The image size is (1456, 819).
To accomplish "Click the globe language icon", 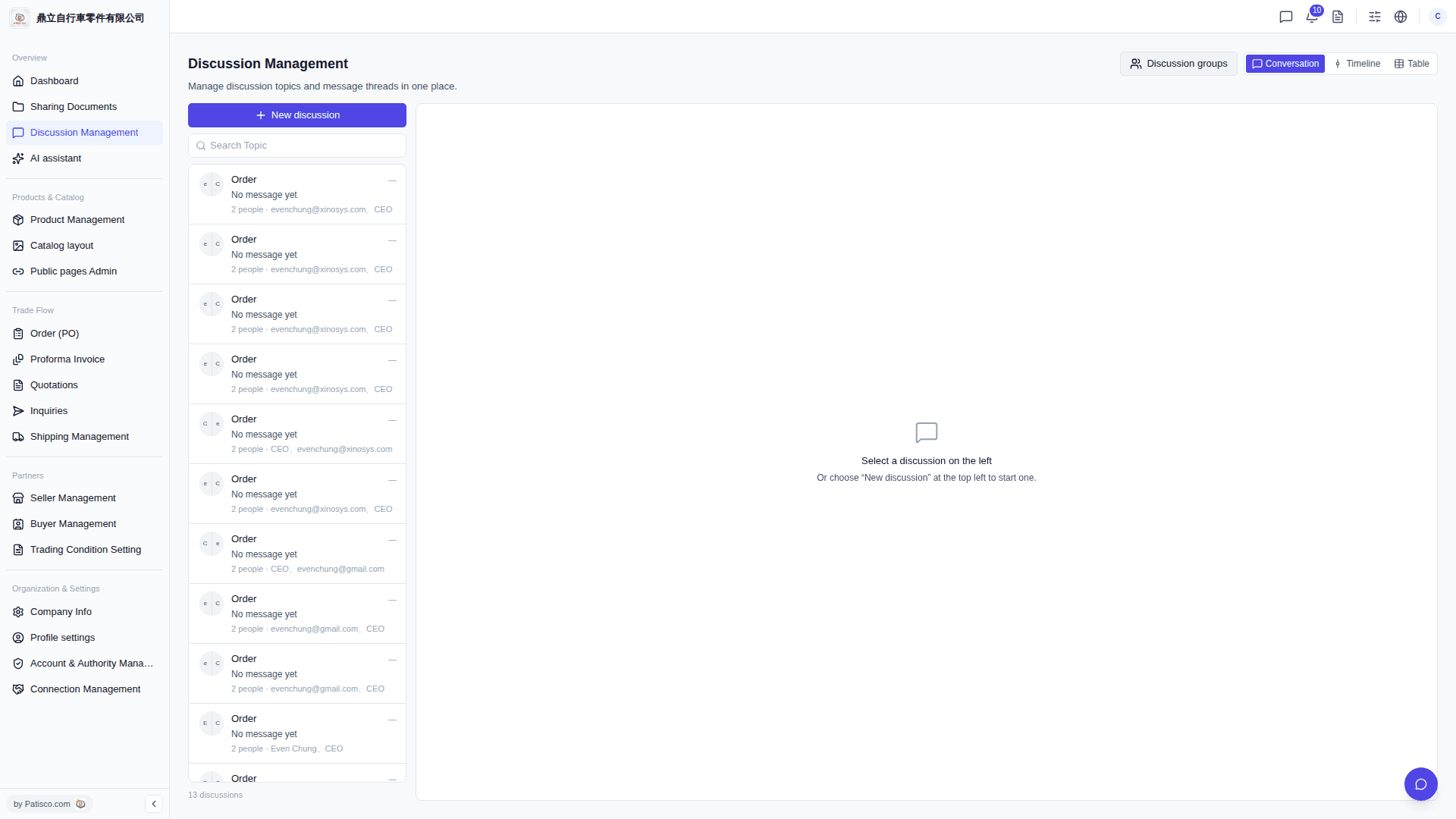I will coord(1401,17).
